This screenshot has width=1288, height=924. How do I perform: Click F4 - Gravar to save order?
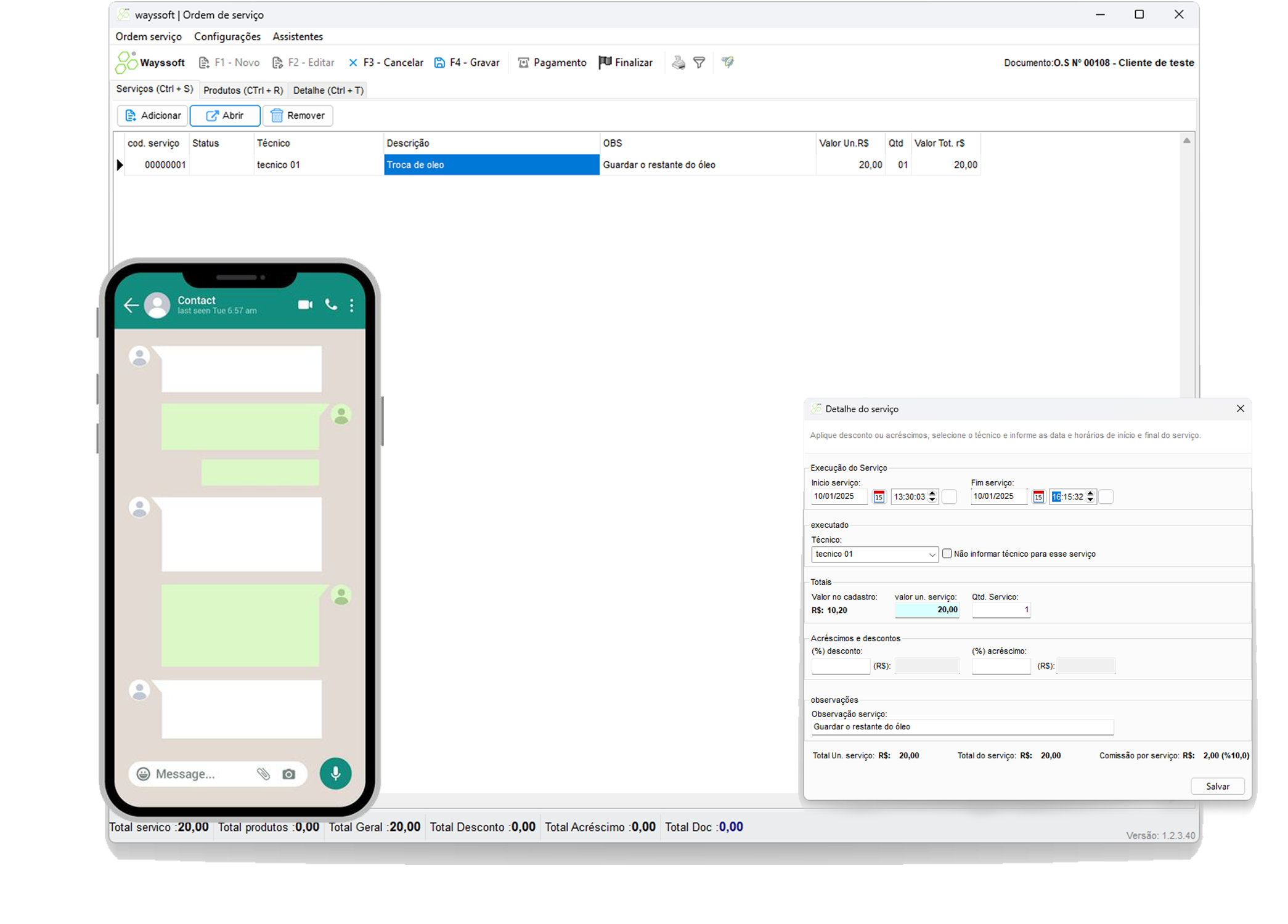point(467,63)
